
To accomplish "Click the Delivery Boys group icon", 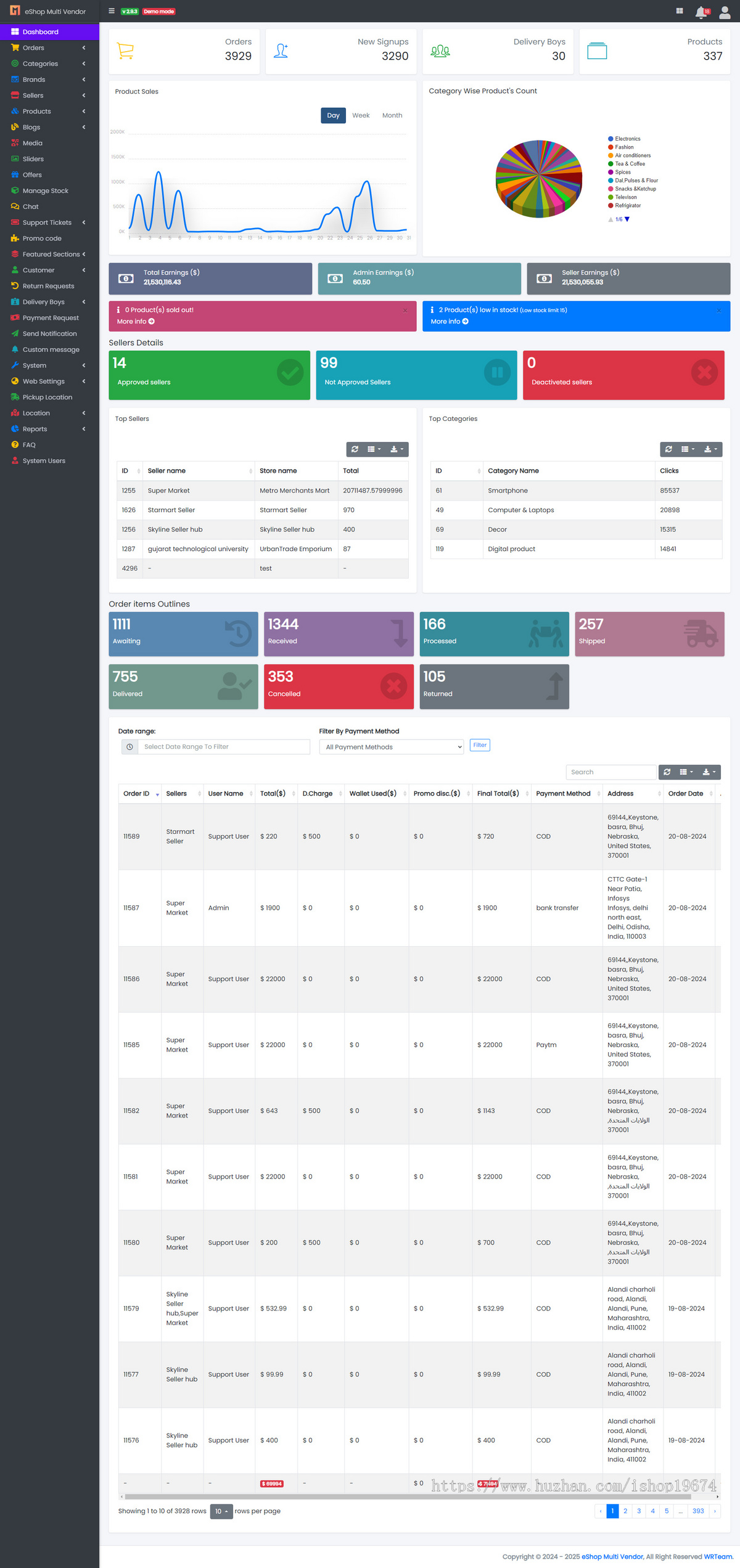I will [440, 51].
